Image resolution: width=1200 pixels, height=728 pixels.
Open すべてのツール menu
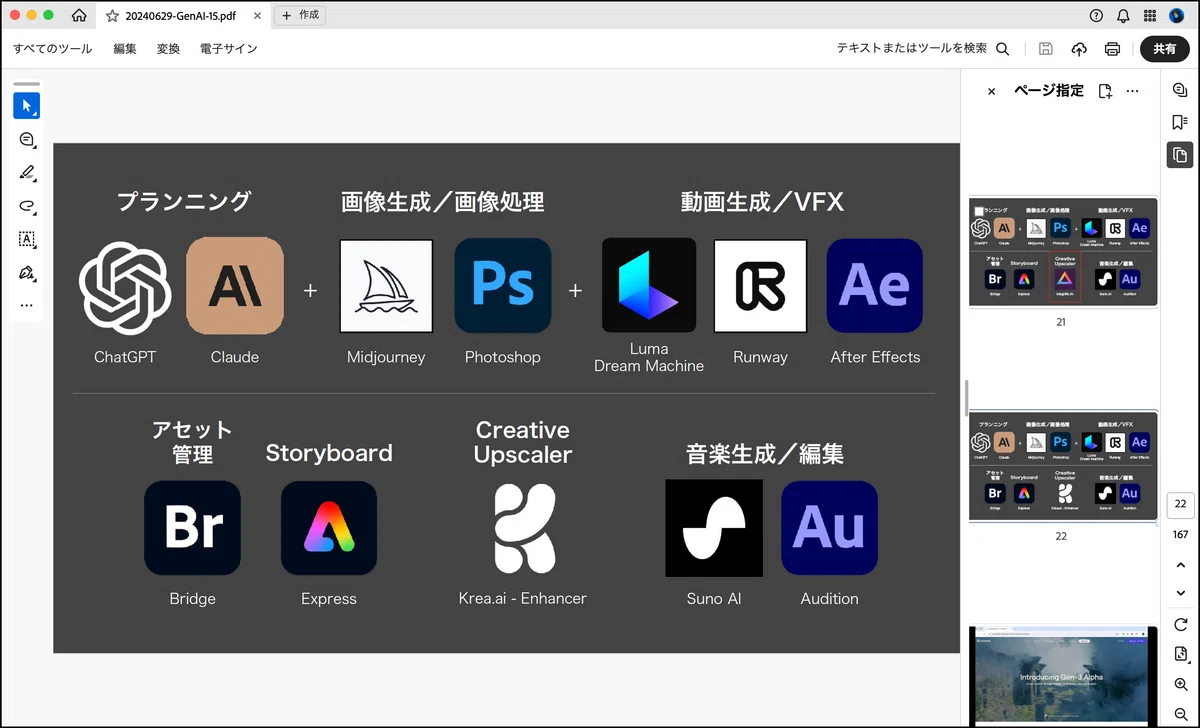click(x=52, y=49)
